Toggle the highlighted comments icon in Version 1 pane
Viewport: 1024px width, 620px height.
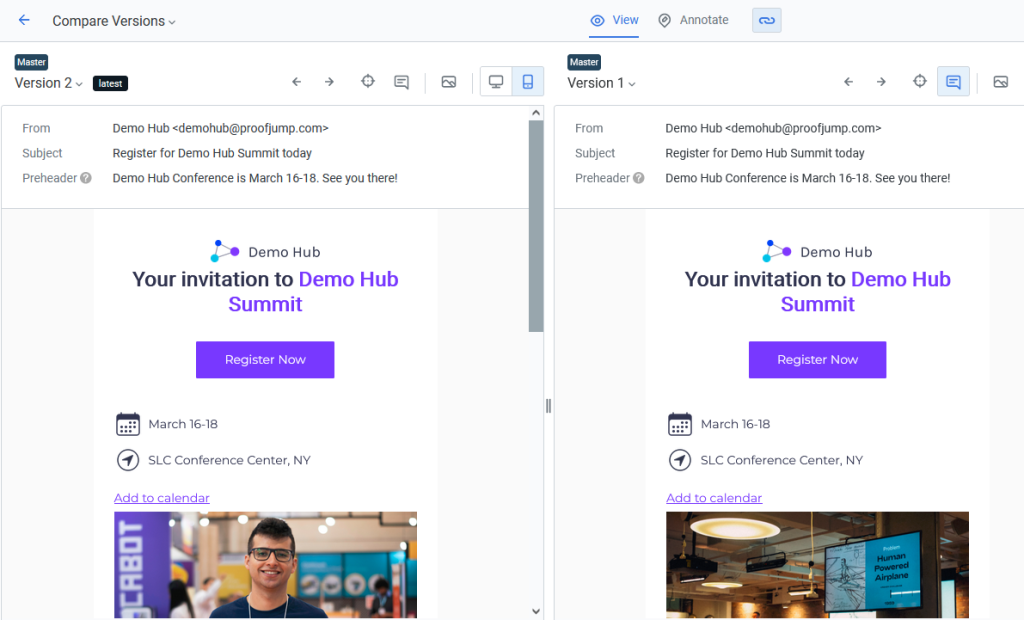pos(953,82)
